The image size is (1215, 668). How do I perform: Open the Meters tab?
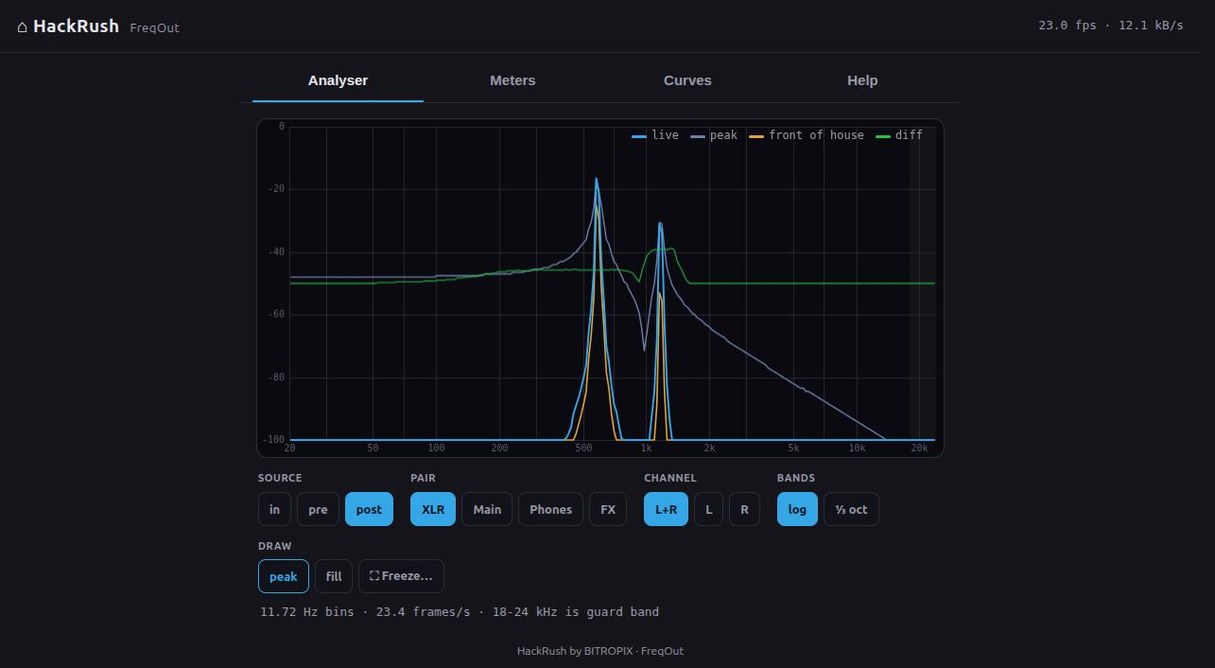coord(513,81)
